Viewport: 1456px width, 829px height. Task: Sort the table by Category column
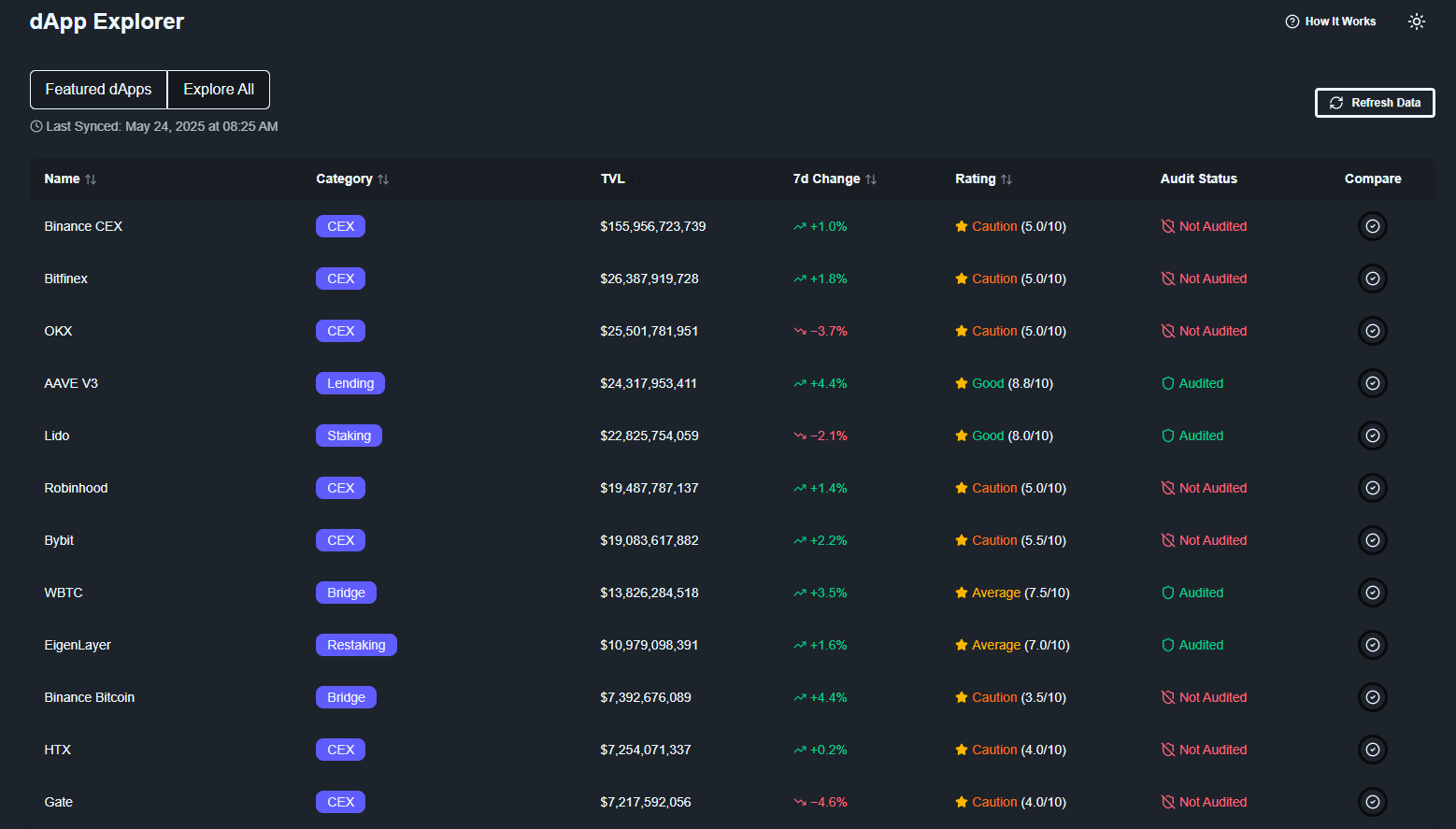(x=352, y=179)
